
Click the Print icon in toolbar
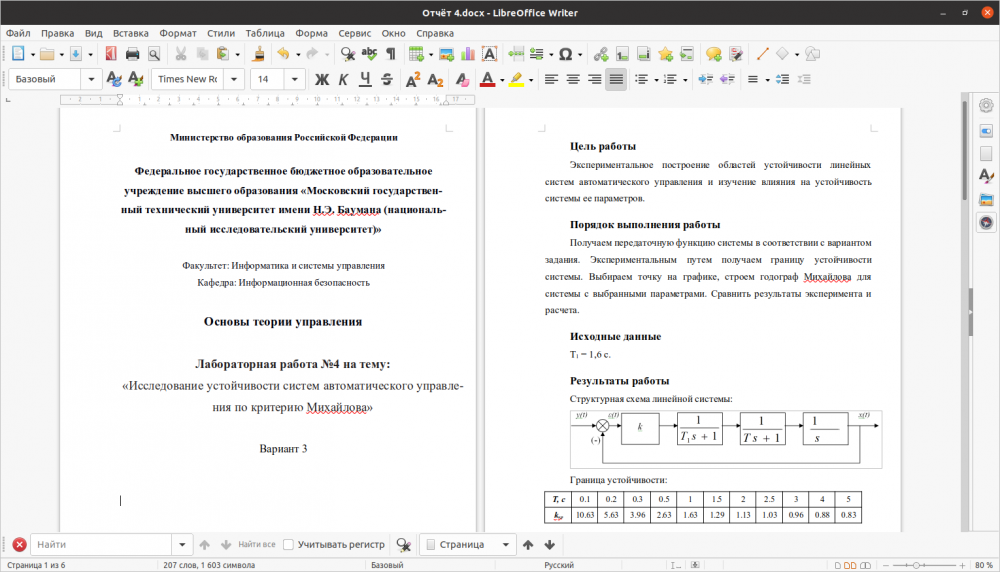pos(131,54)
